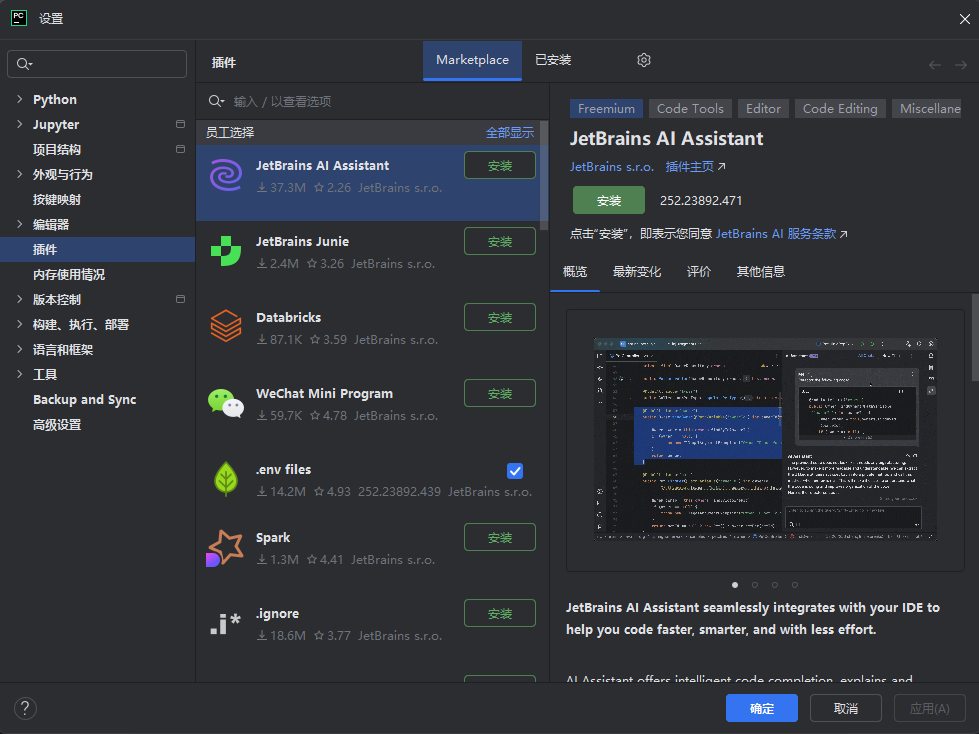Expand the 编辑器 node
The height and width of the screenshot is (734, 979).
pyautogui.click(x=19, y=224)
